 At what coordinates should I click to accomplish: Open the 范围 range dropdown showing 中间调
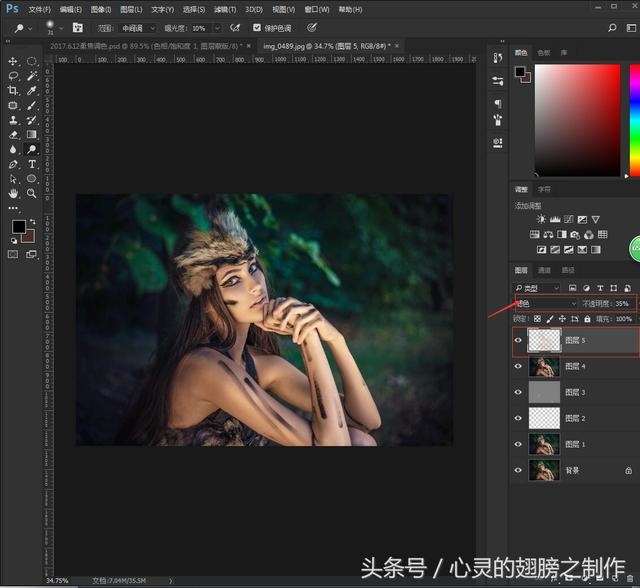point(137,28)
